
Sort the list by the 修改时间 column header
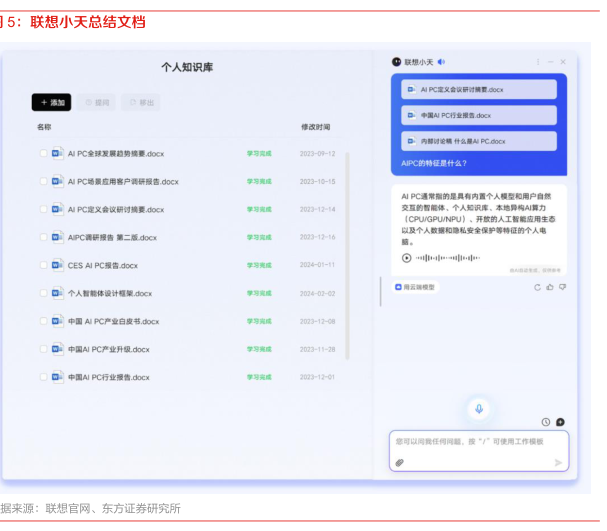coord(315,128)
